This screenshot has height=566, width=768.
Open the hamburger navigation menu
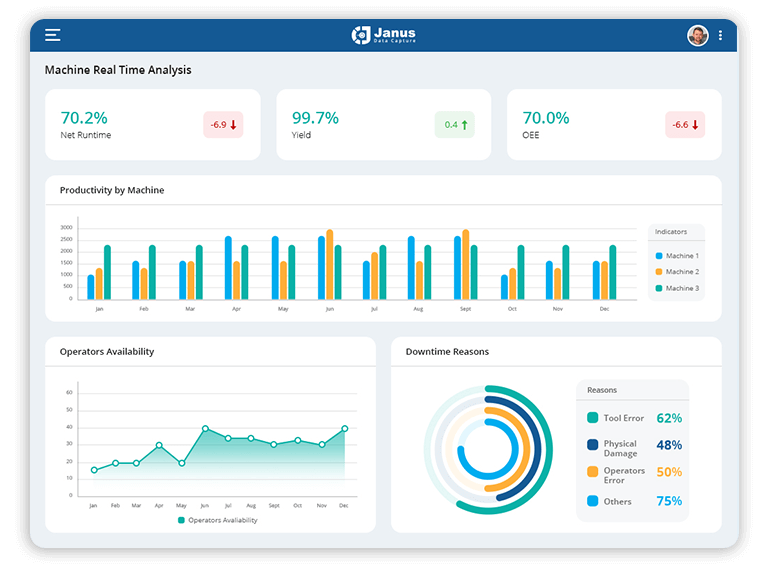pyautogui.click(x=53, y=36)
